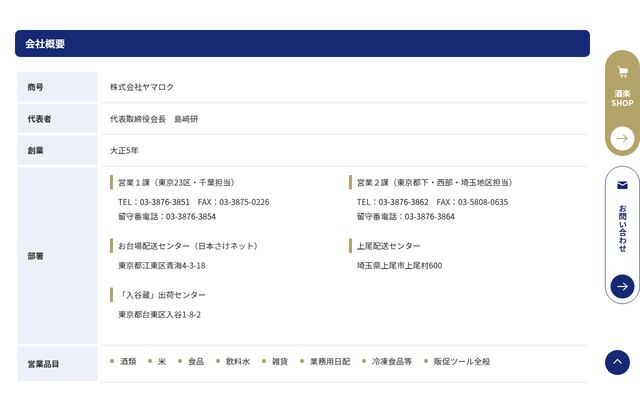Select TEL 03-3876-3851 of 営業1課
Image resolution: width=640 pixels, height=400 pixels.
point(154,202)
